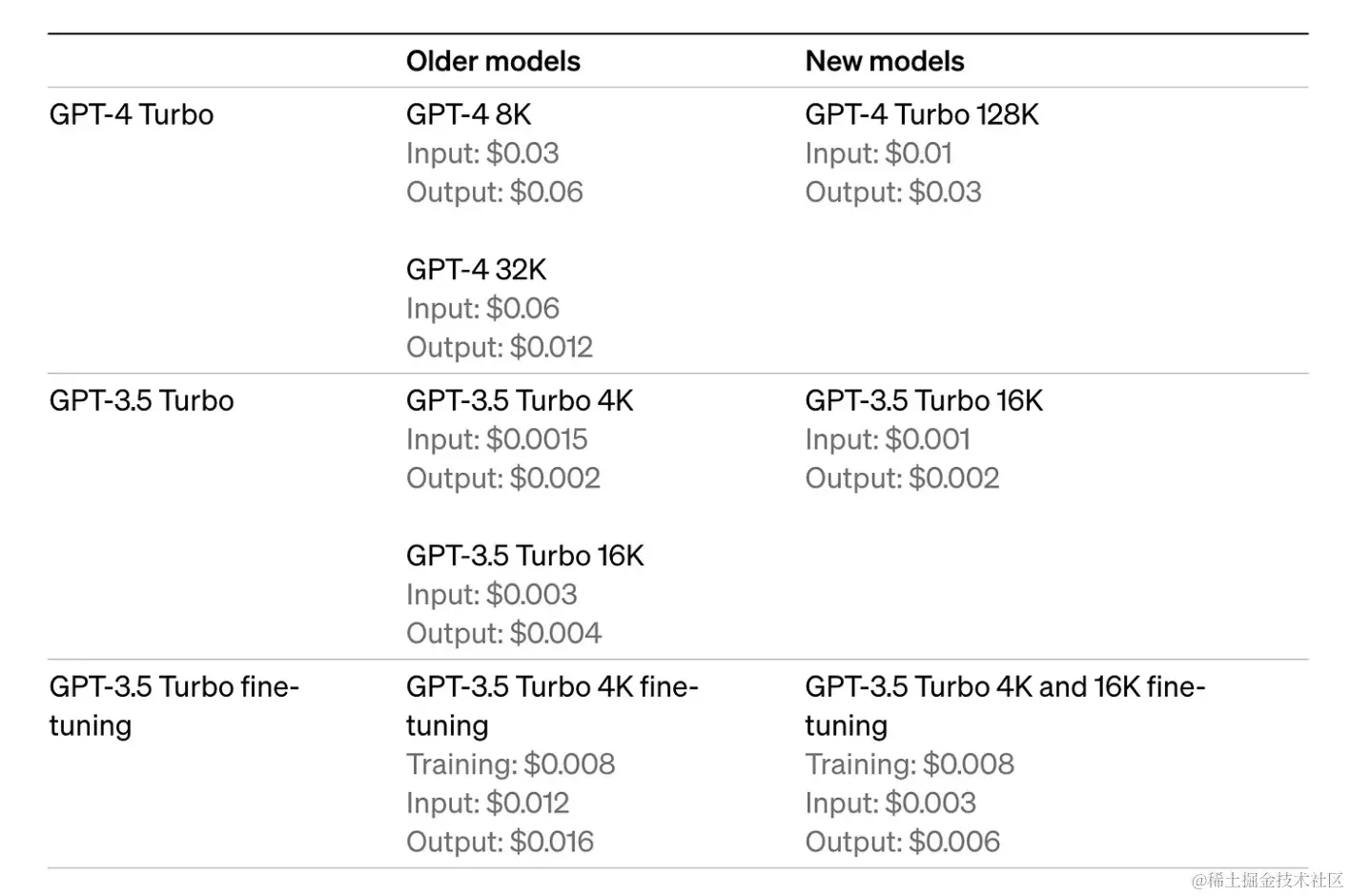Image resolution: width=1350 pixels, height=896 pixels.
Task: Select "Output: $0.06" under GPT-4 8K
Action: [x=494, y=193]
